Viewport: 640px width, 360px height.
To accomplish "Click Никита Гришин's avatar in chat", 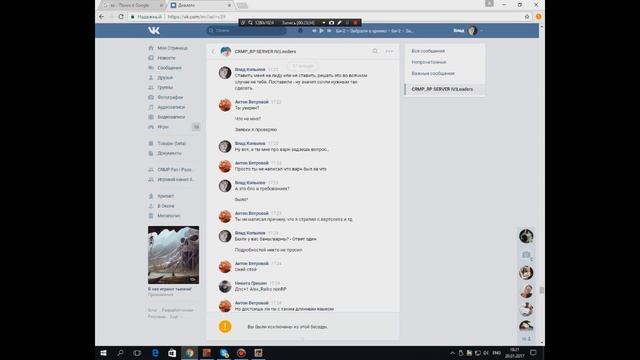I will pos(225,286).
